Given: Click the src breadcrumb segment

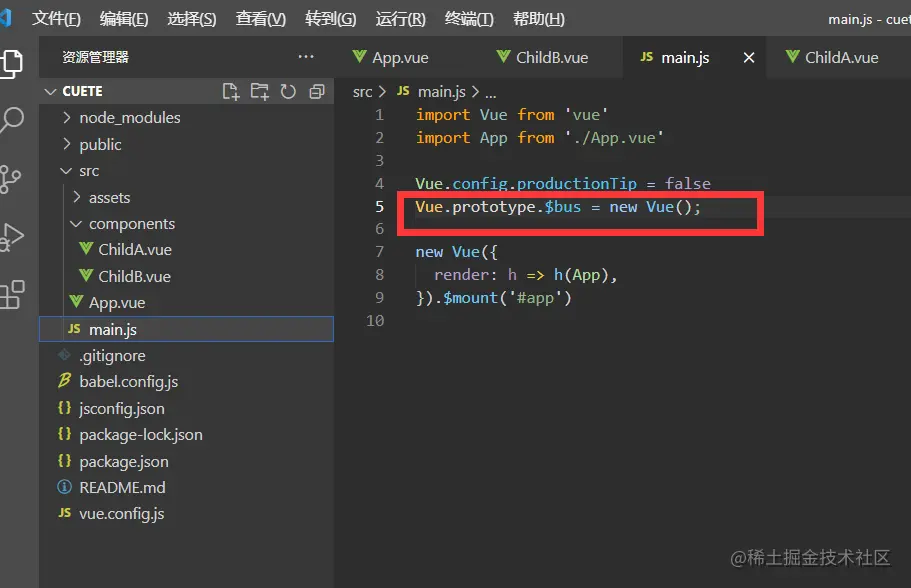Looking at the screenshot, I should [362, 92].
